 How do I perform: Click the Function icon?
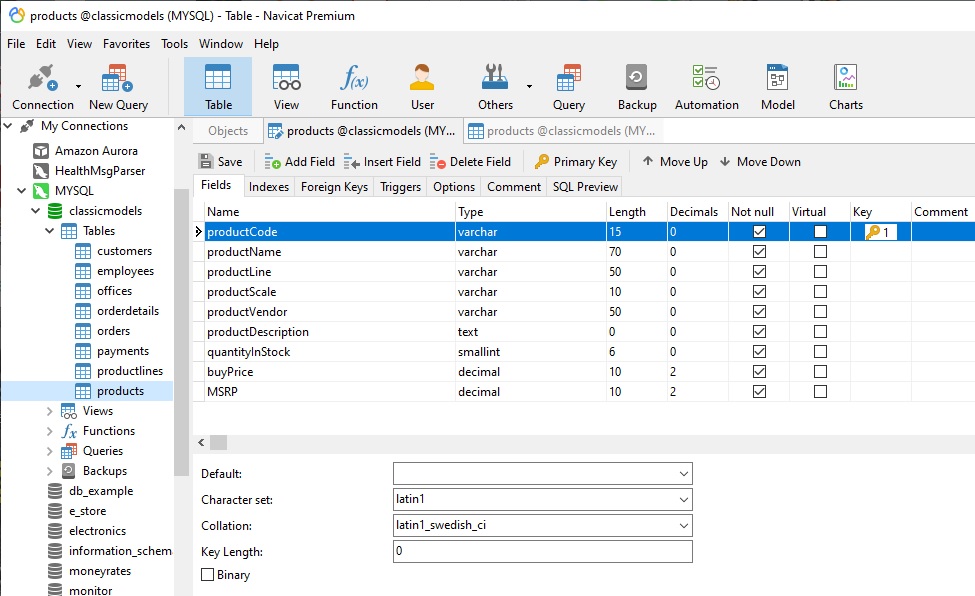tap(354, 85)
